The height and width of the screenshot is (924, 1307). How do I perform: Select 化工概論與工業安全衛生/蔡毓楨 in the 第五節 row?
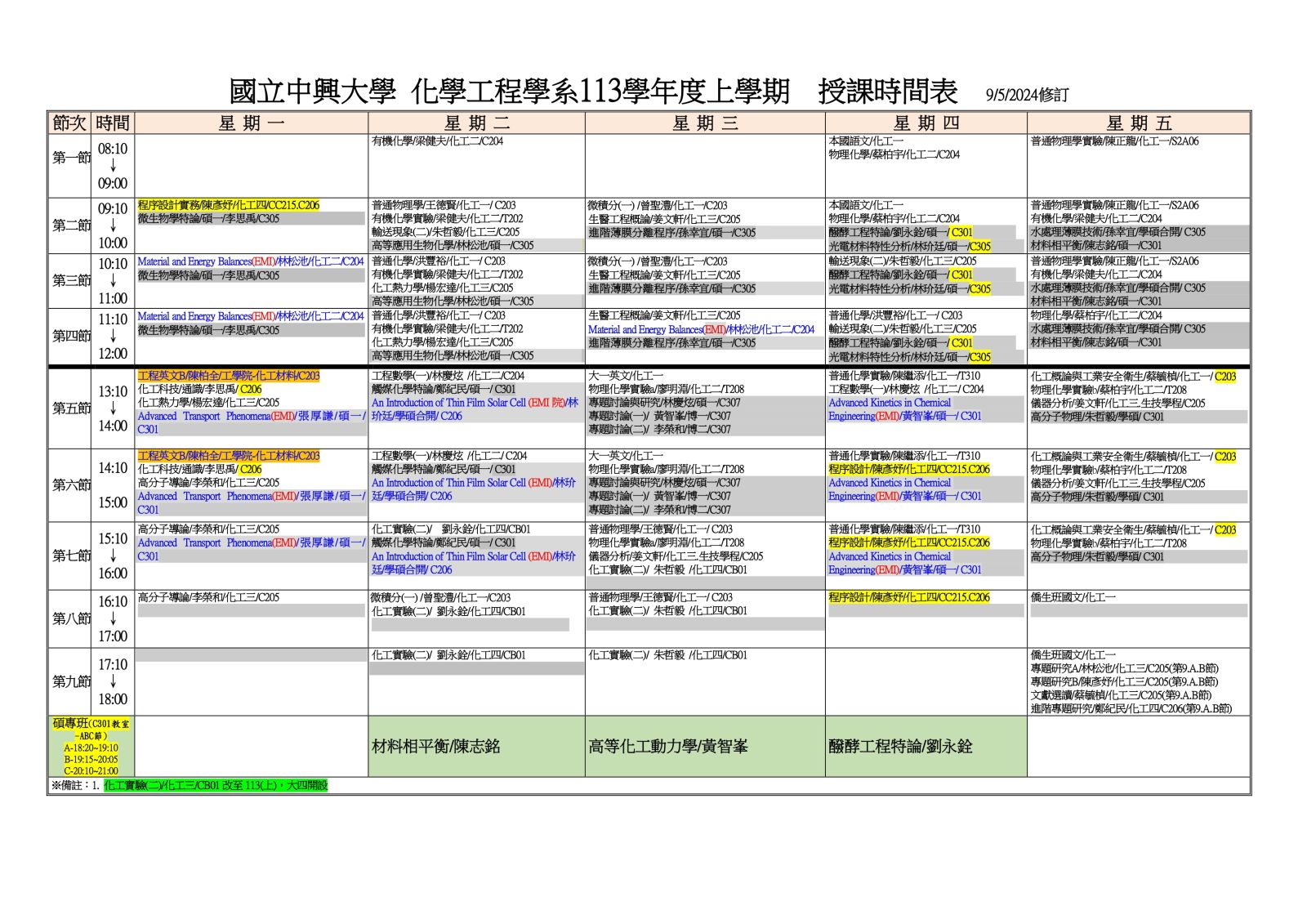point(1133,377)
